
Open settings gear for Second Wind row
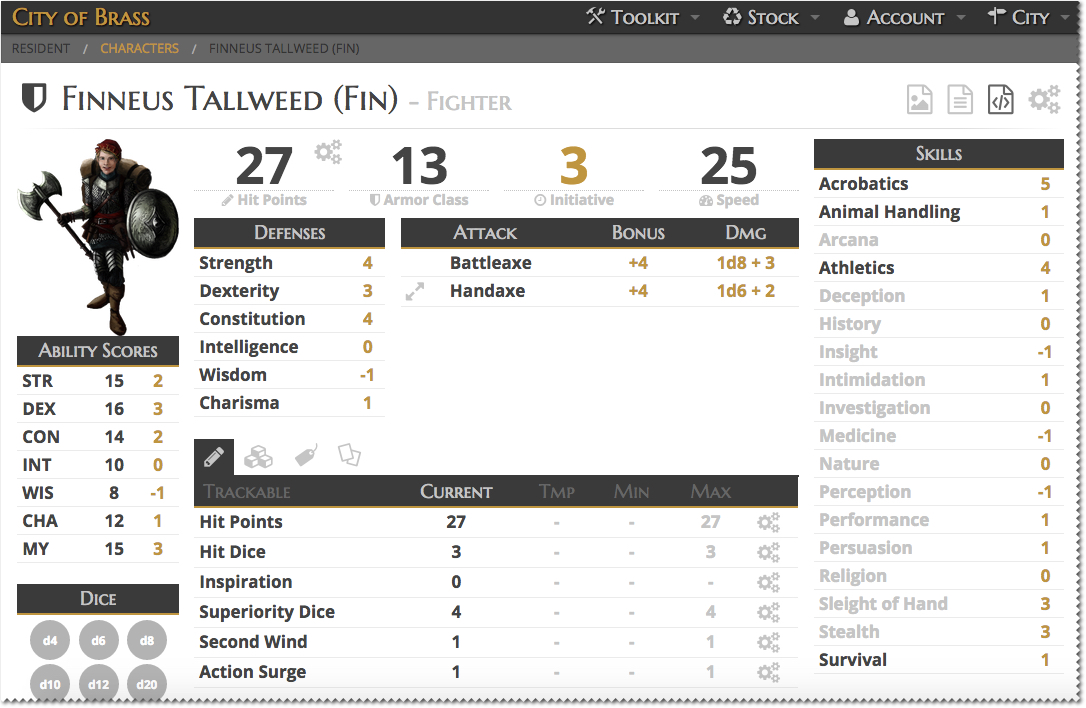(768, 642)
